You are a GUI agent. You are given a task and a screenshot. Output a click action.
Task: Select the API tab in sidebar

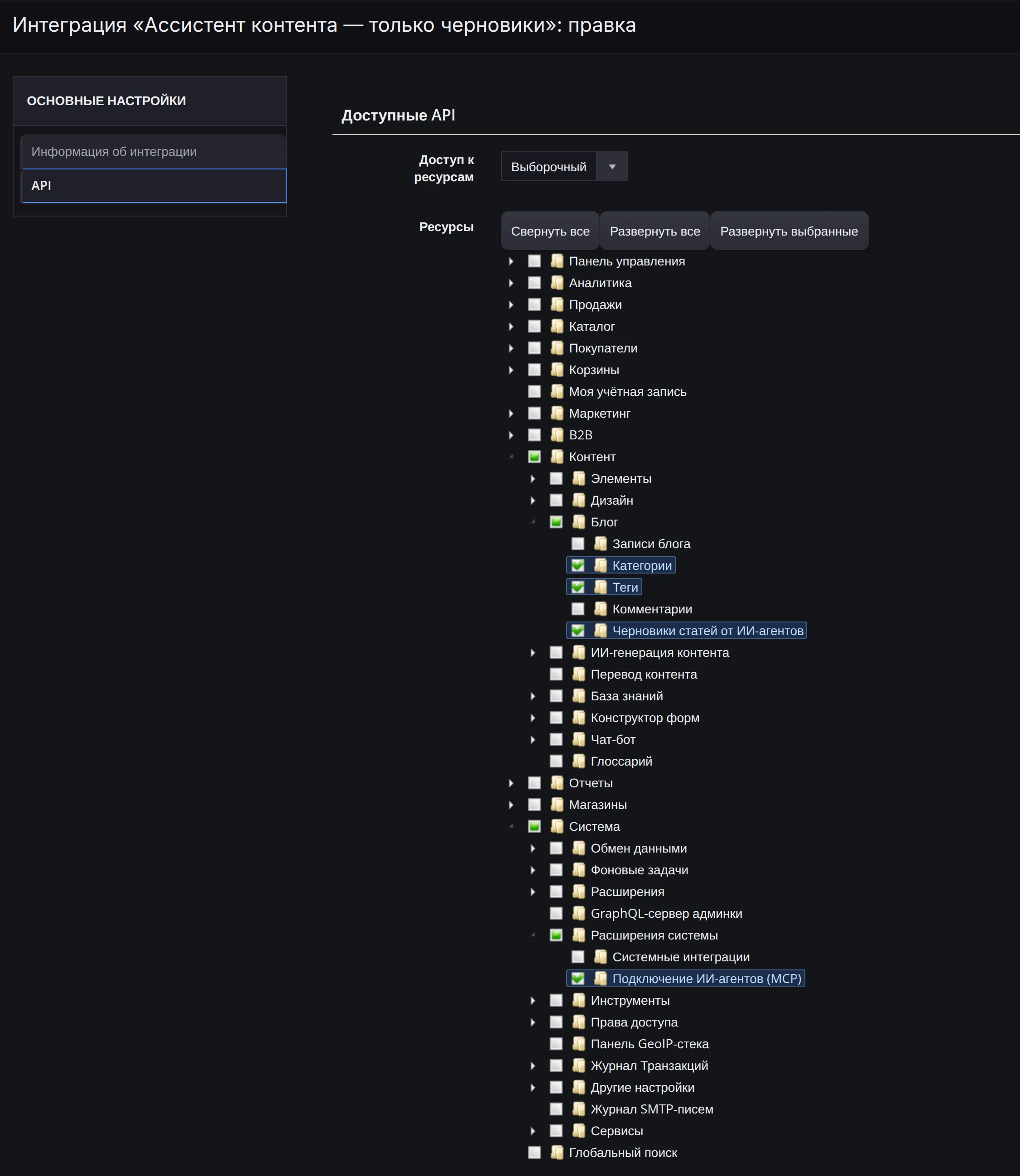[153, 186]
